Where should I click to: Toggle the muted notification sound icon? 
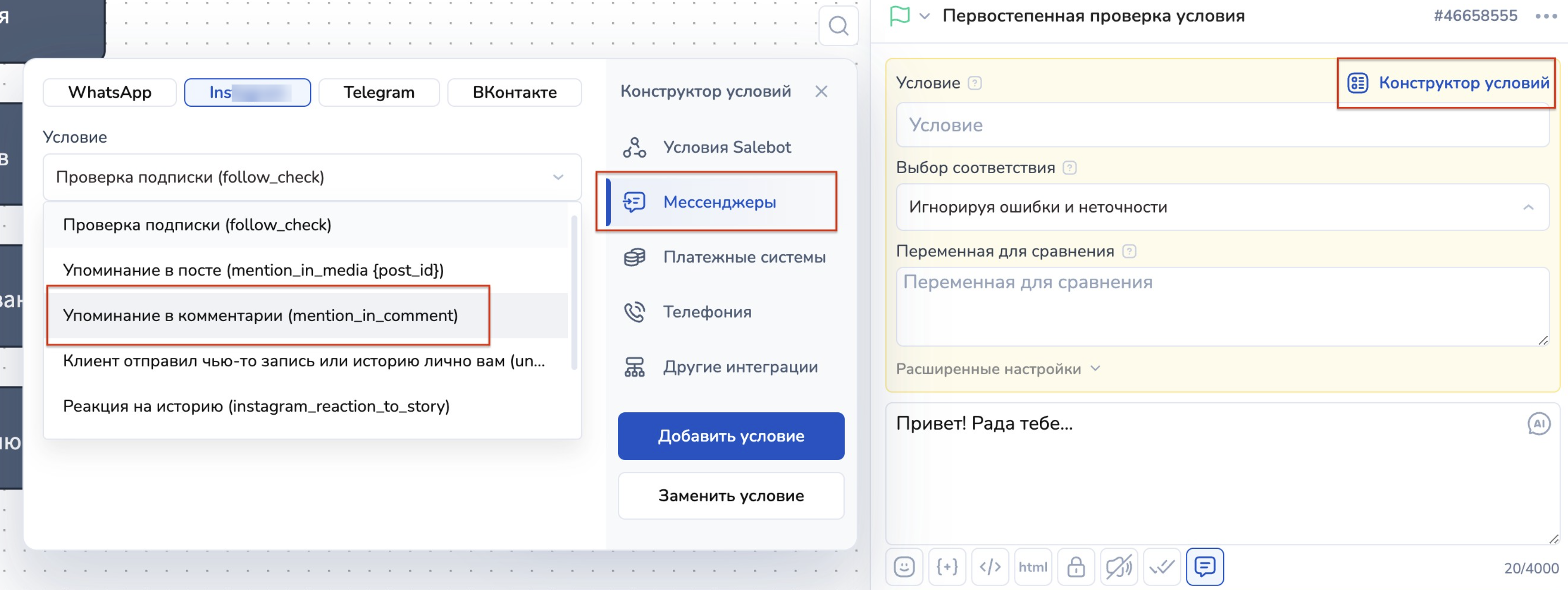1119,567
